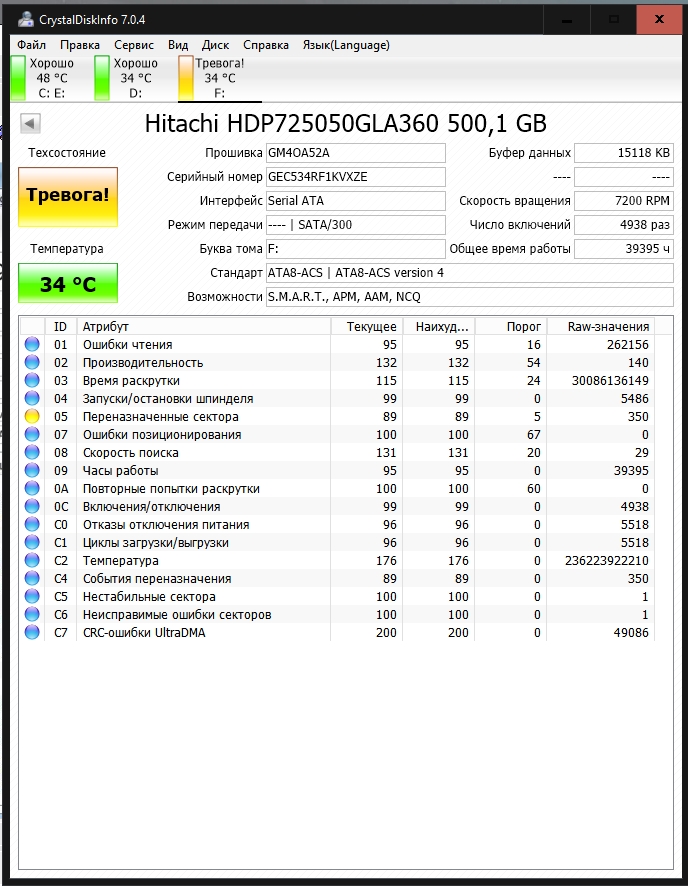Click the previous disk arrow button

(x=30, y=124)
